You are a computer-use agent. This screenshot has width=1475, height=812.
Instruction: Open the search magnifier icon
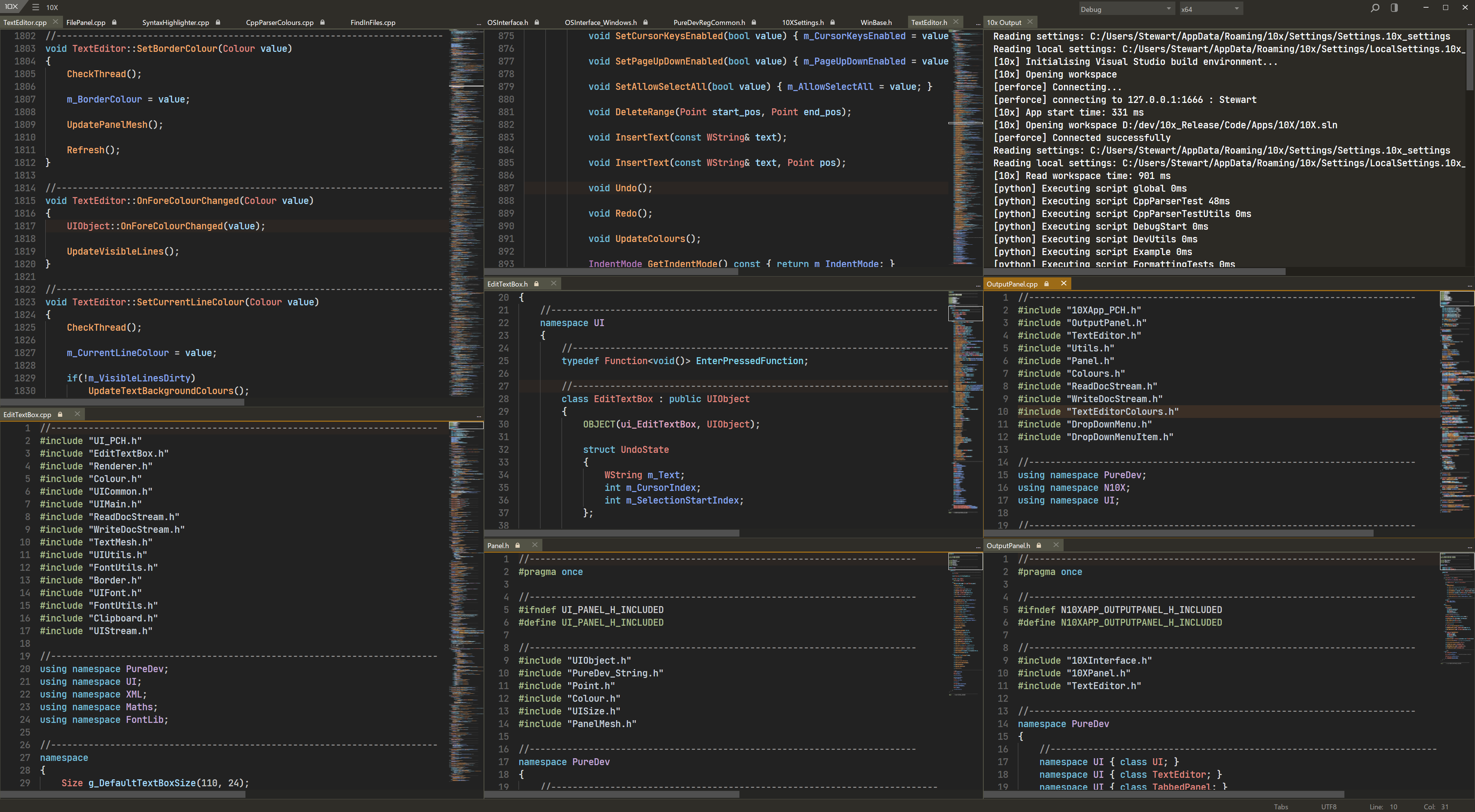click(1375, 8)
